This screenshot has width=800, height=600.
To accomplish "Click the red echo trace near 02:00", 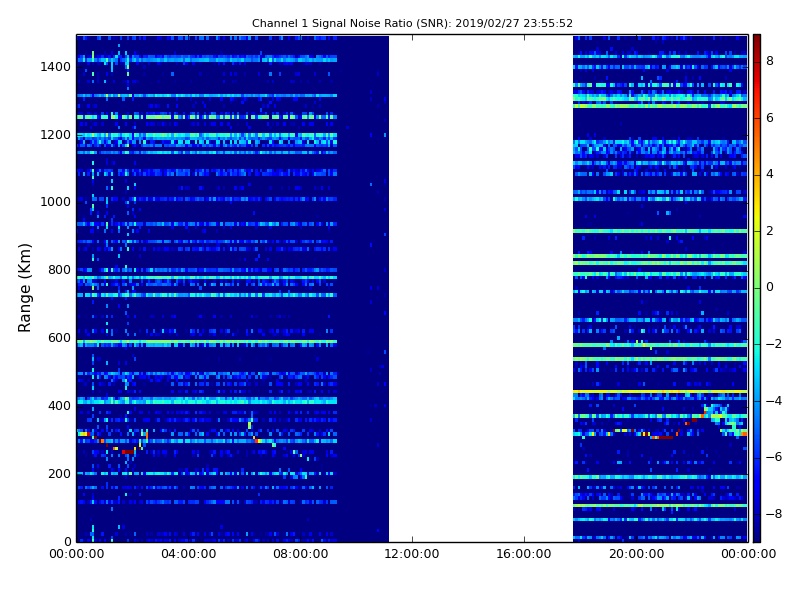I will pyautogui.click(x=128, y=452).
